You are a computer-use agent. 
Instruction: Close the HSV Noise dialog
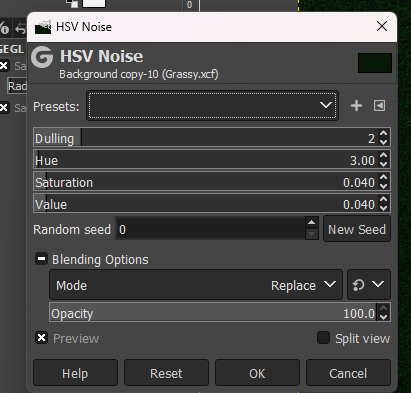[x=382, y=26]
